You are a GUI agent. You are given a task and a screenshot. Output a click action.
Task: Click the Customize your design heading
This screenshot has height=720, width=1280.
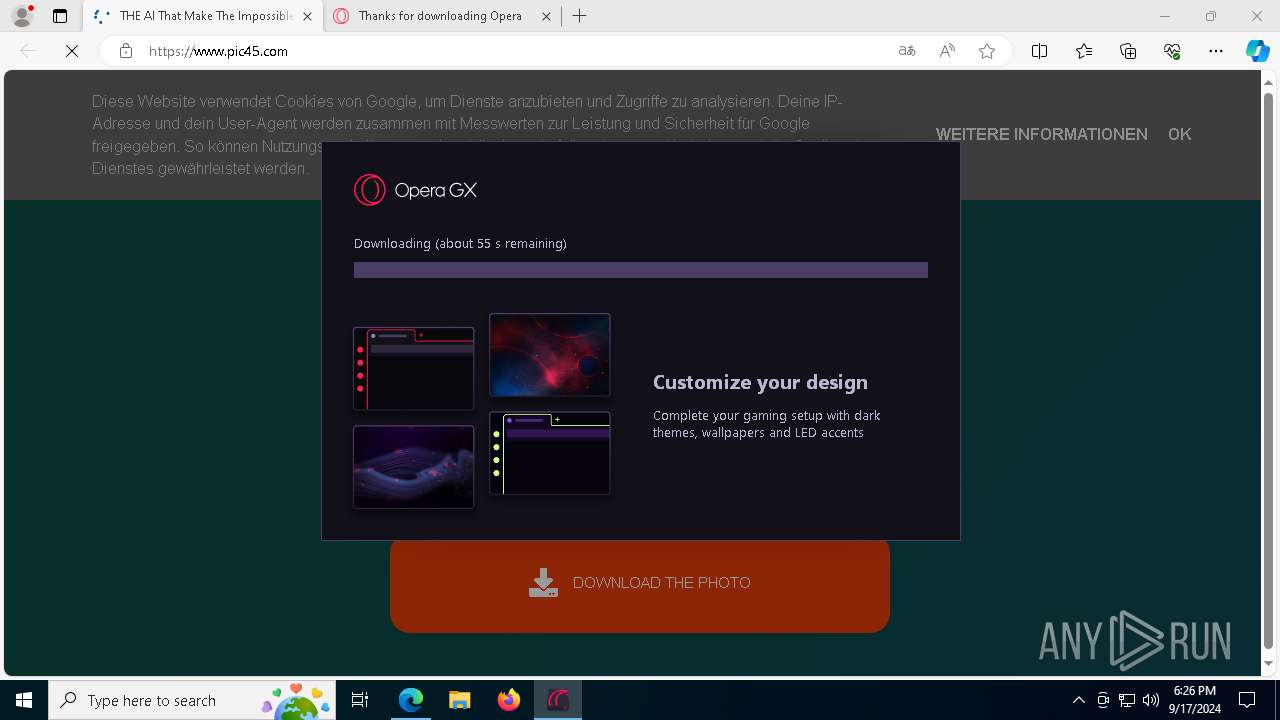click(x=760, y=382)
